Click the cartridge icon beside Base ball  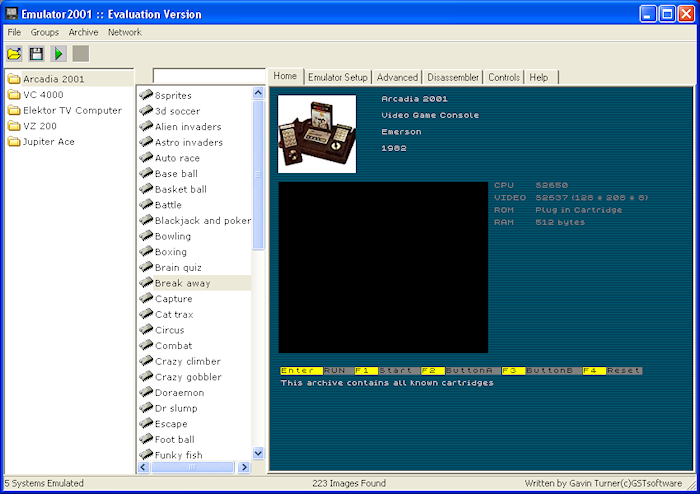(146, 173)
